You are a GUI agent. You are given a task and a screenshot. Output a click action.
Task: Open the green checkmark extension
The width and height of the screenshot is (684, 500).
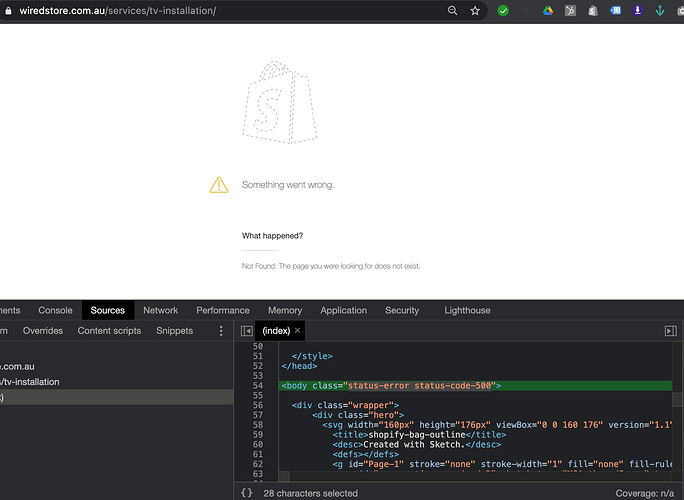point(504,11)
